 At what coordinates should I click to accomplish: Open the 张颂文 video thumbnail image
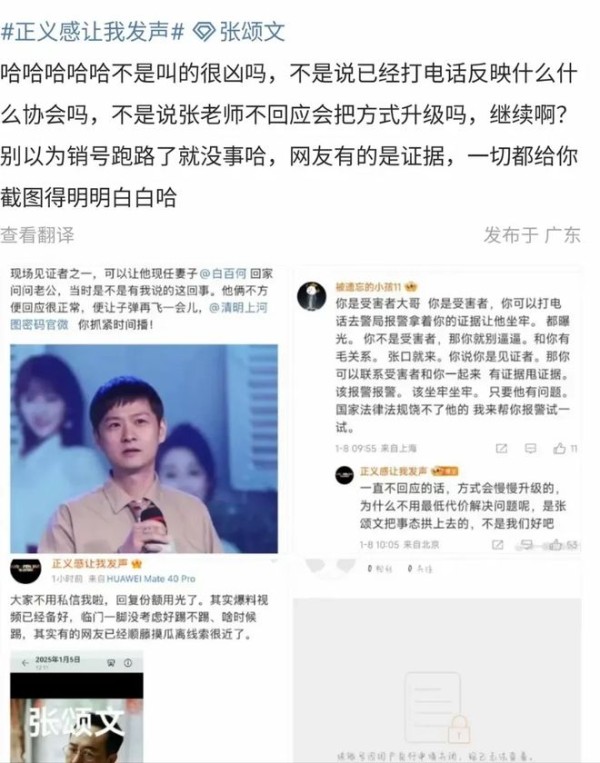(77, 718)
